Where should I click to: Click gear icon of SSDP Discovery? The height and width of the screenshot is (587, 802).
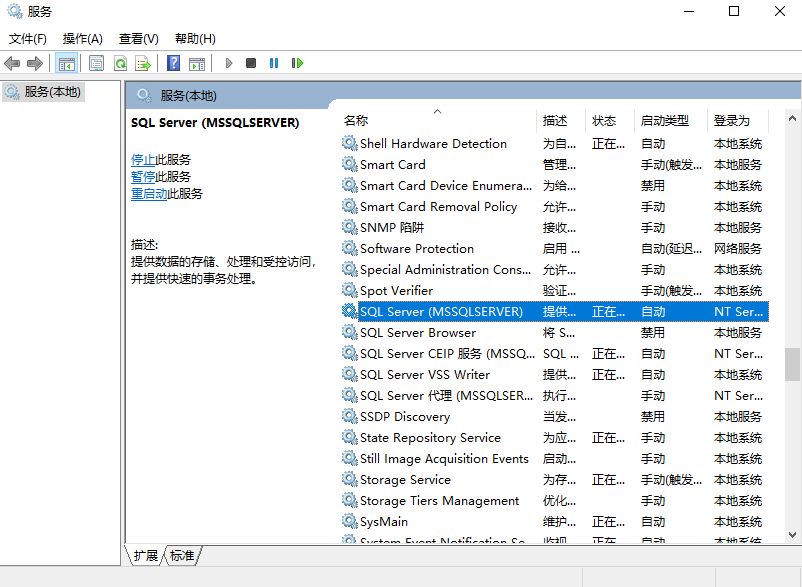click(350, 416)
